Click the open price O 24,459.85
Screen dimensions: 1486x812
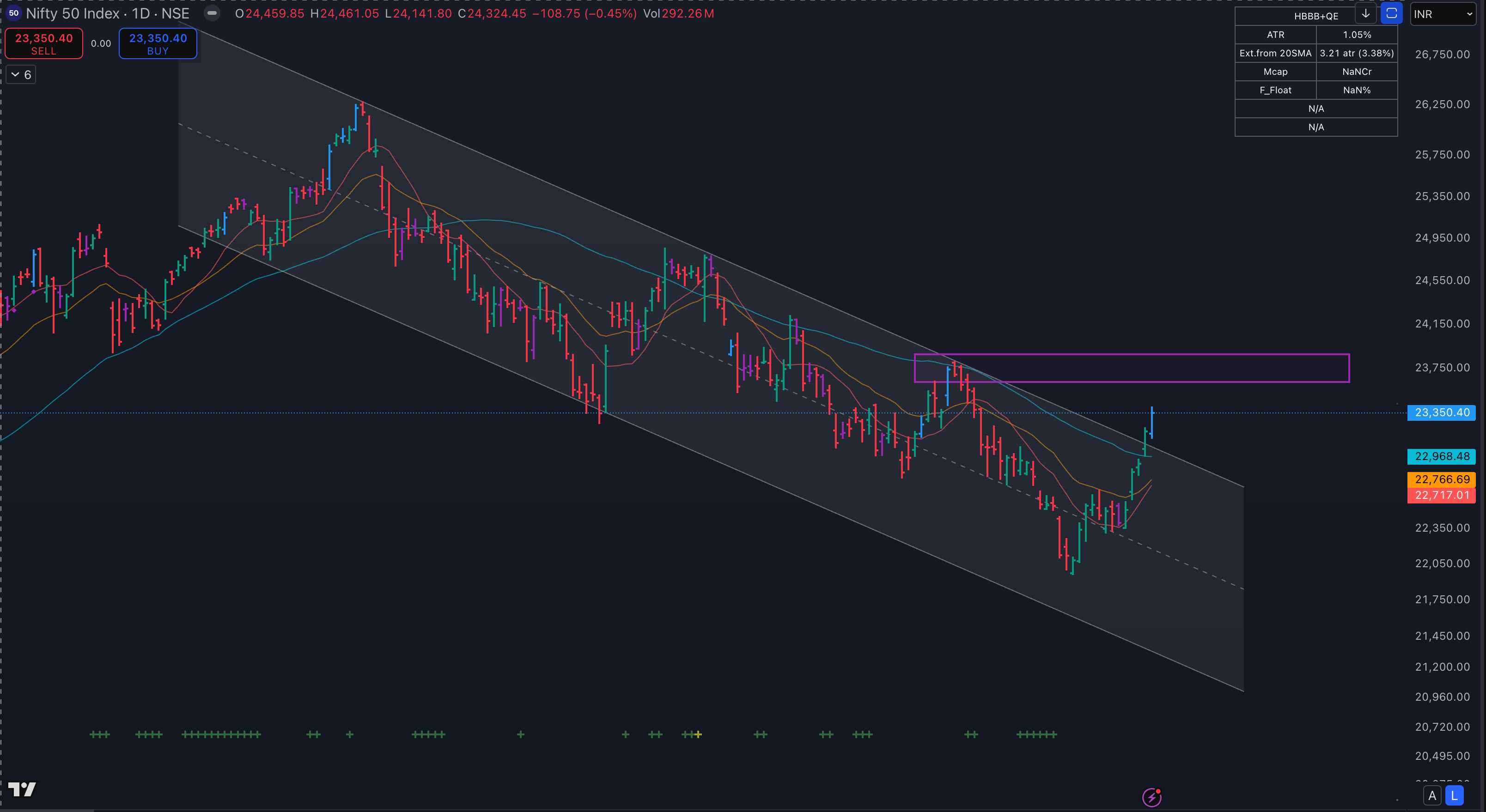pos(269,13)
